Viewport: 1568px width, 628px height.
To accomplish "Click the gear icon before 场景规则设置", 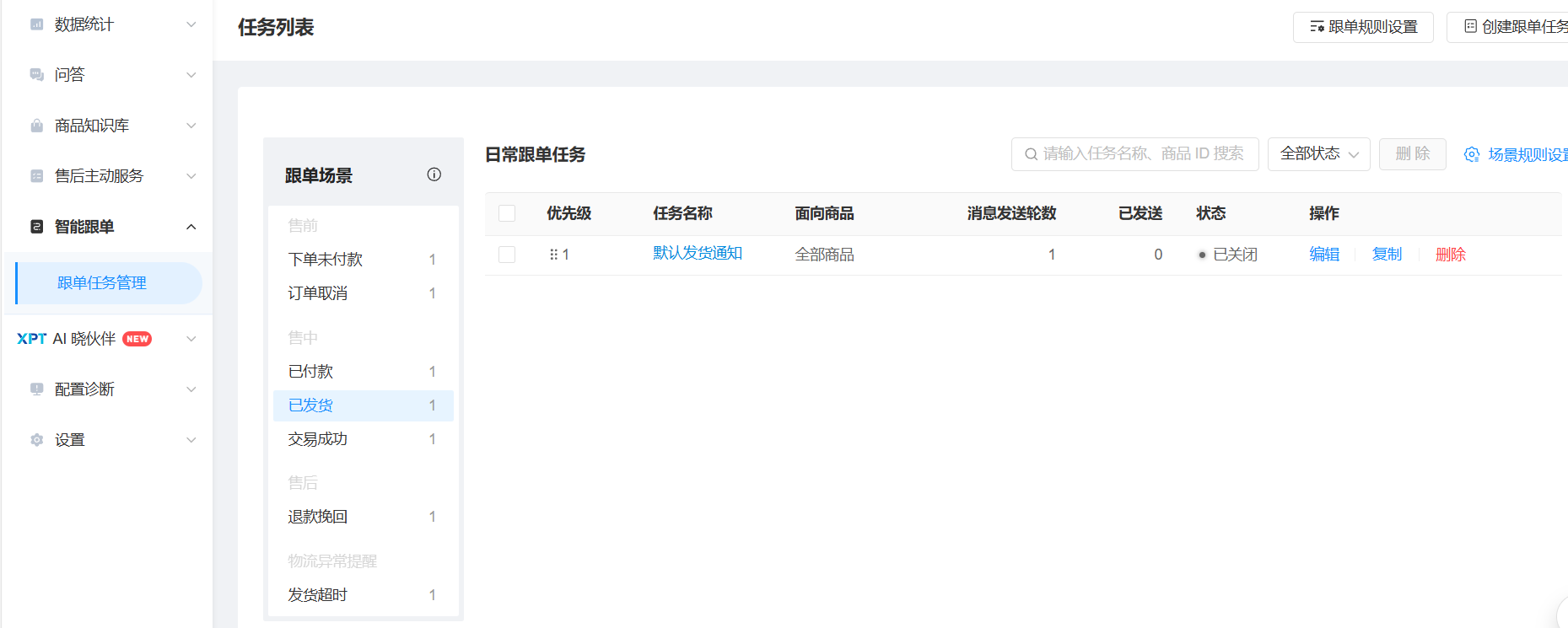I will coord(1472,154).
